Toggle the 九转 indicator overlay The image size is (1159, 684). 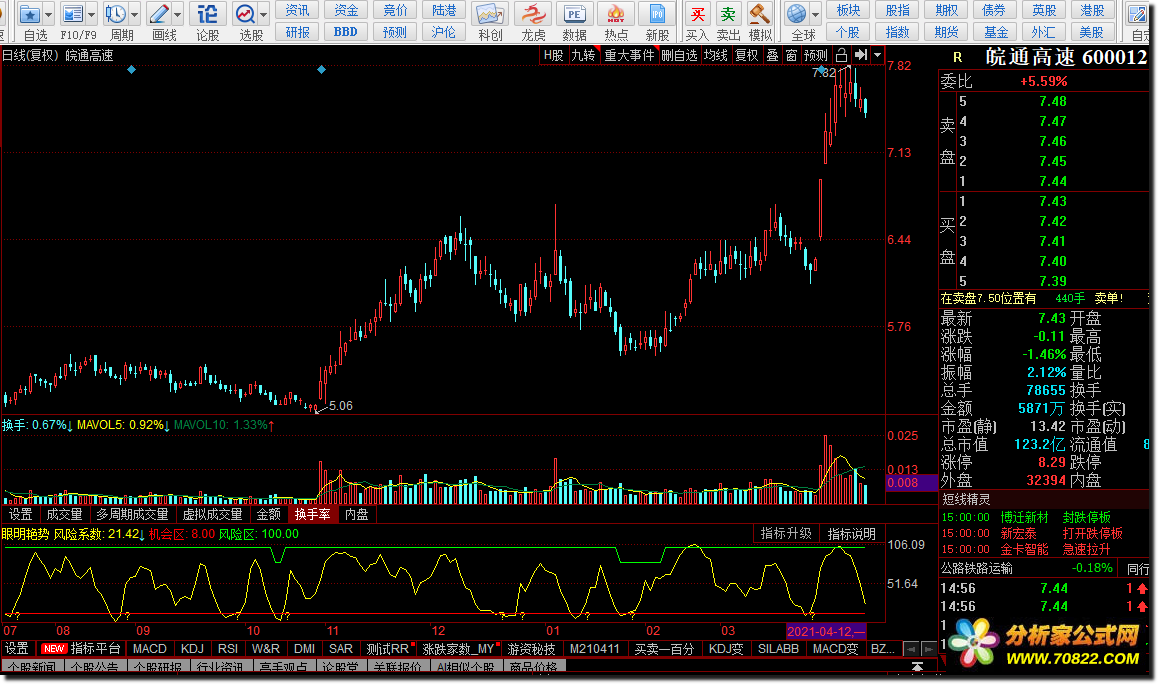pos(583,55)
